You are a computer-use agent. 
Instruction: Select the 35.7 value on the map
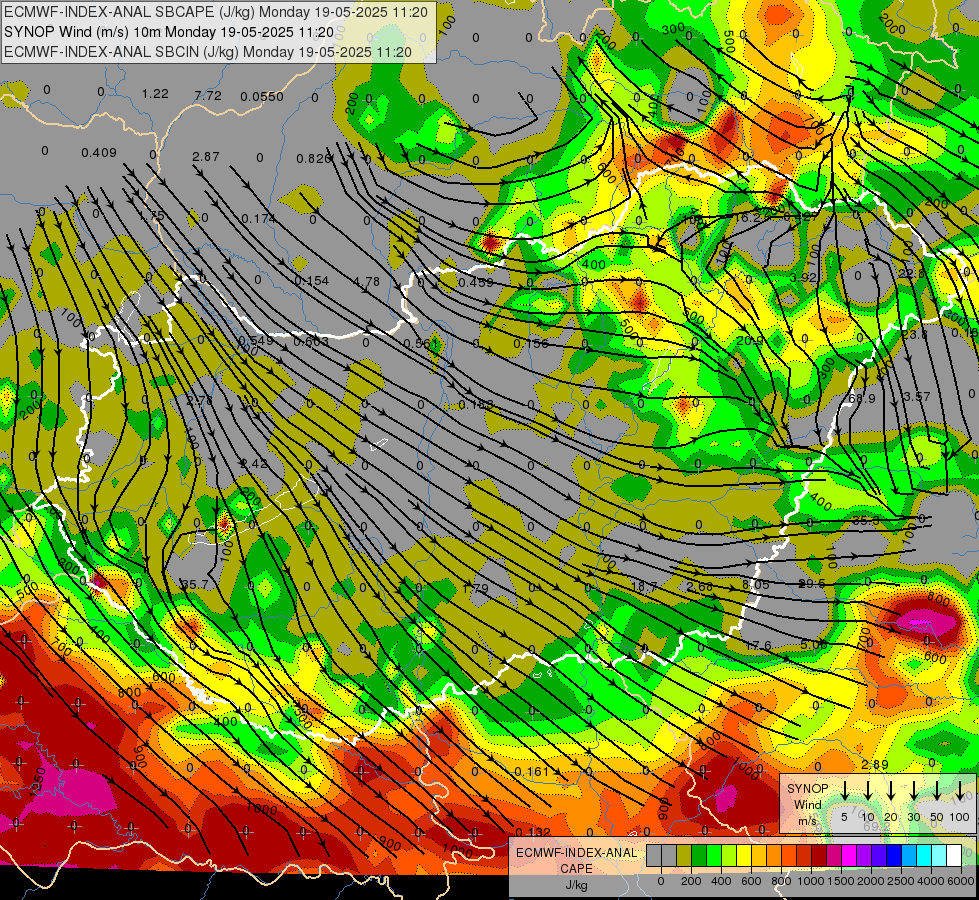click(x=195, y=585)
